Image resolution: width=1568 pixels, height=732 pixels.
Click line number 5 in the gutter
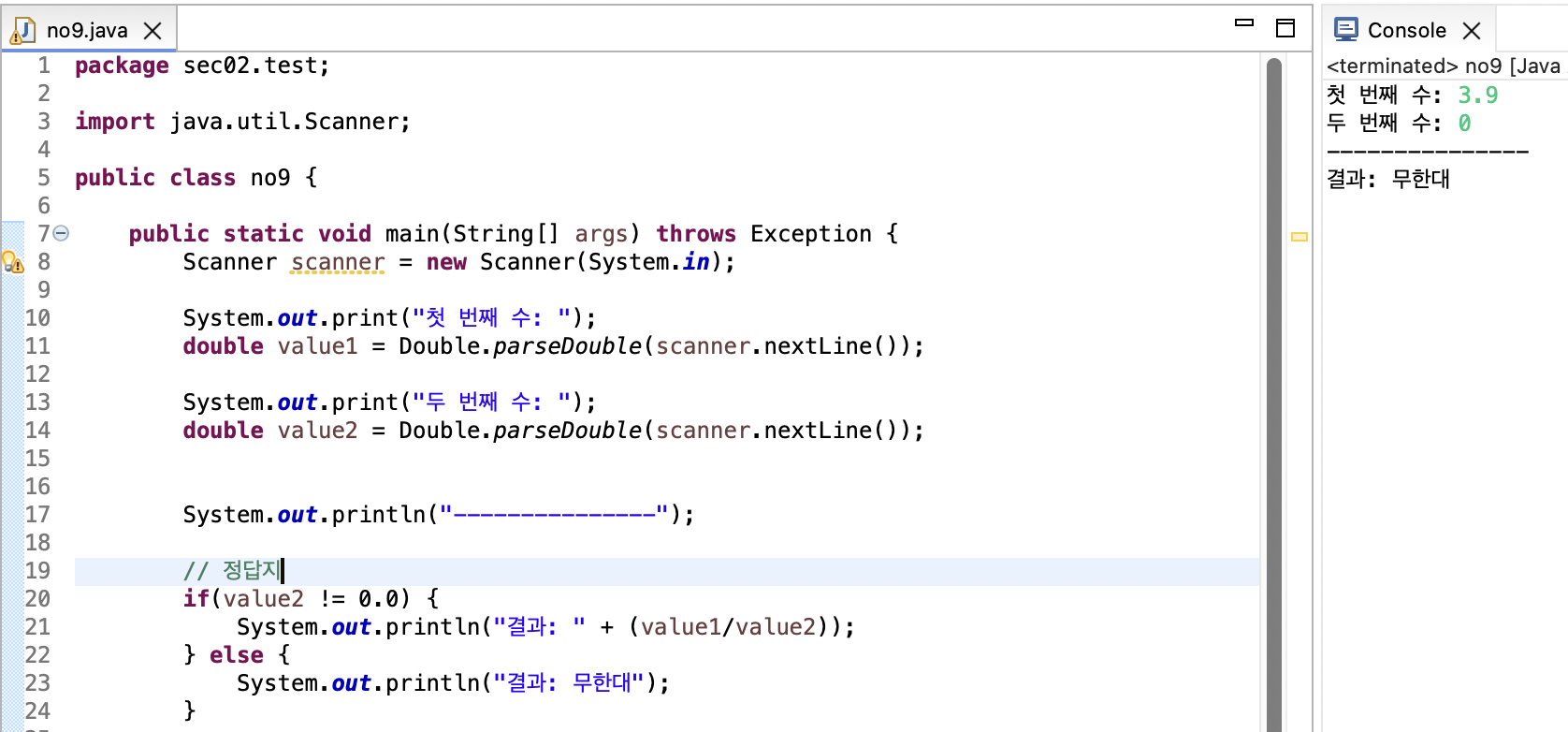tap(44, 178)
